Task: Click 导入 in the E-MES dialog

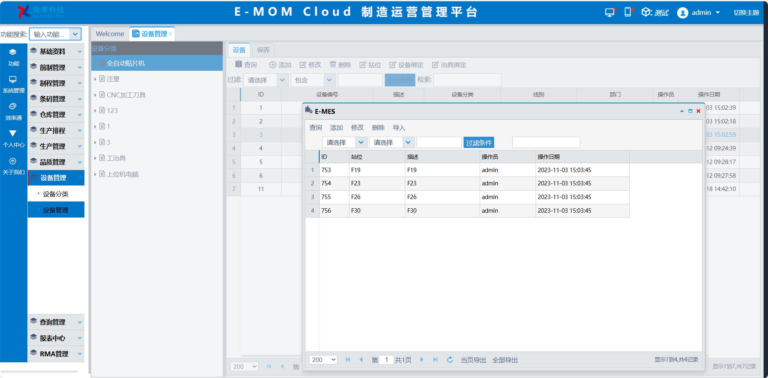Action: tap(399, 128)
